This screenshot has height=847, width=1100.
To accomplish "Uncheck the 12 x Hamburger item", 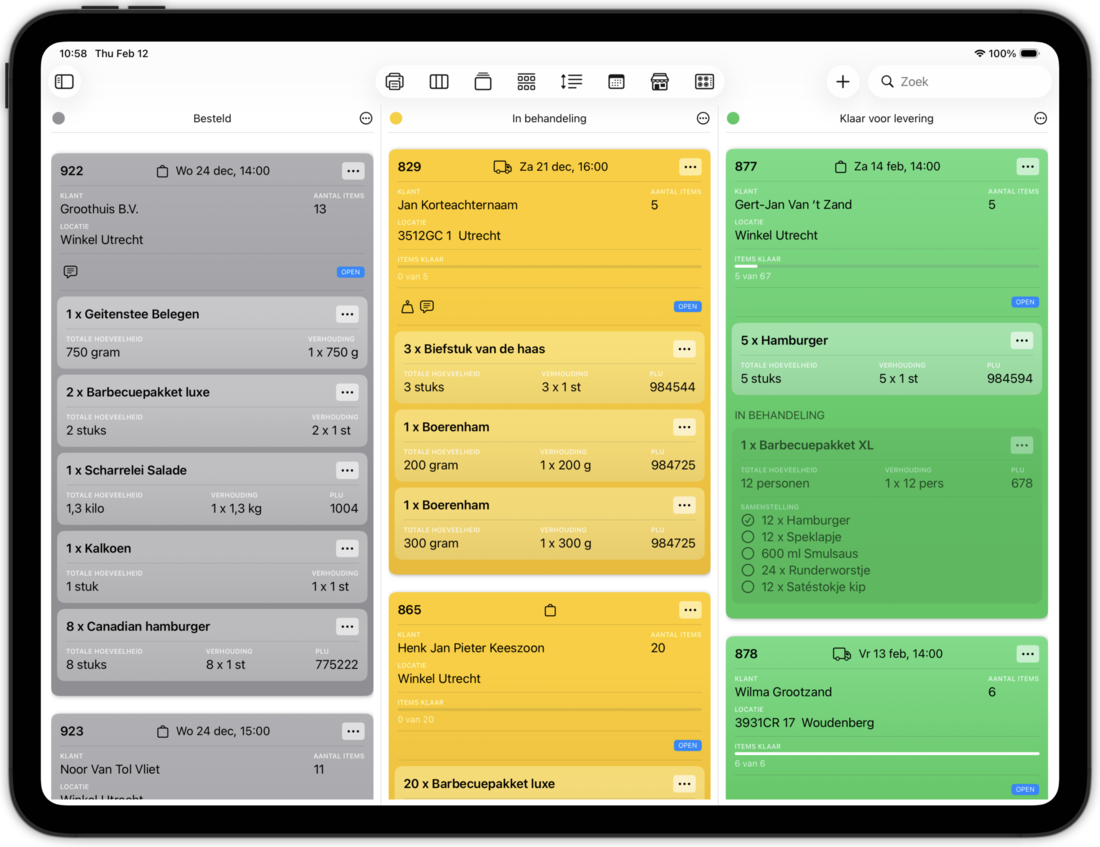I will click(748, 520).
